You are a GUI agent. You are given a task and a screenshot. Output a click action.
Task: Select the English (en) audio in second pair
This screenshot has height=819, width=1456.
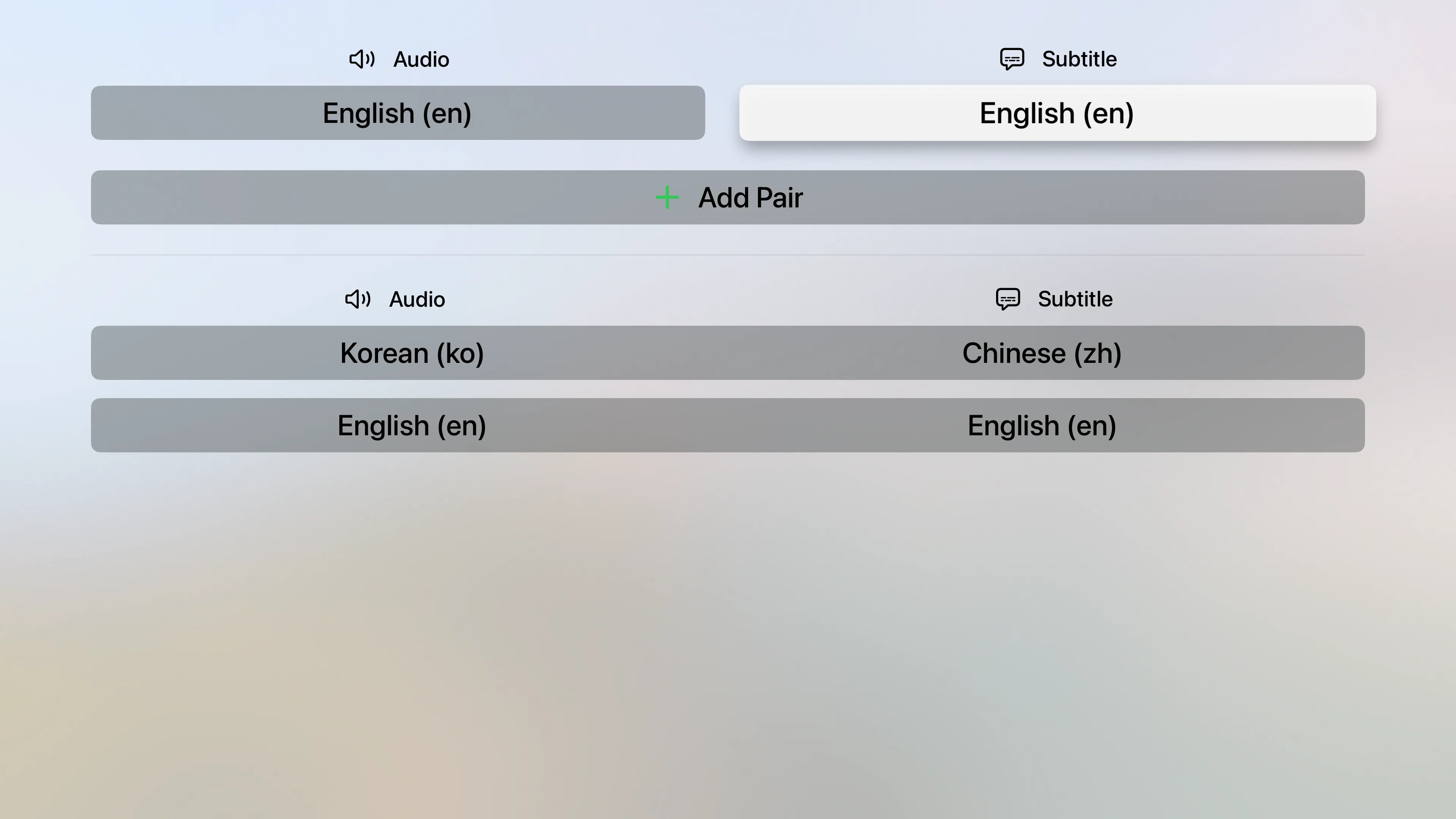[x=412, y=425]
